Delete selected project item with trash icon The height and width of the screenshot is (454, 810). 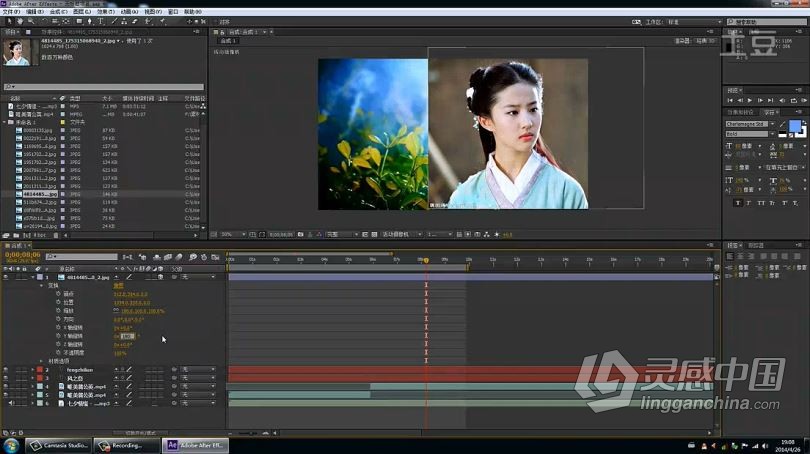click(56, 236)
